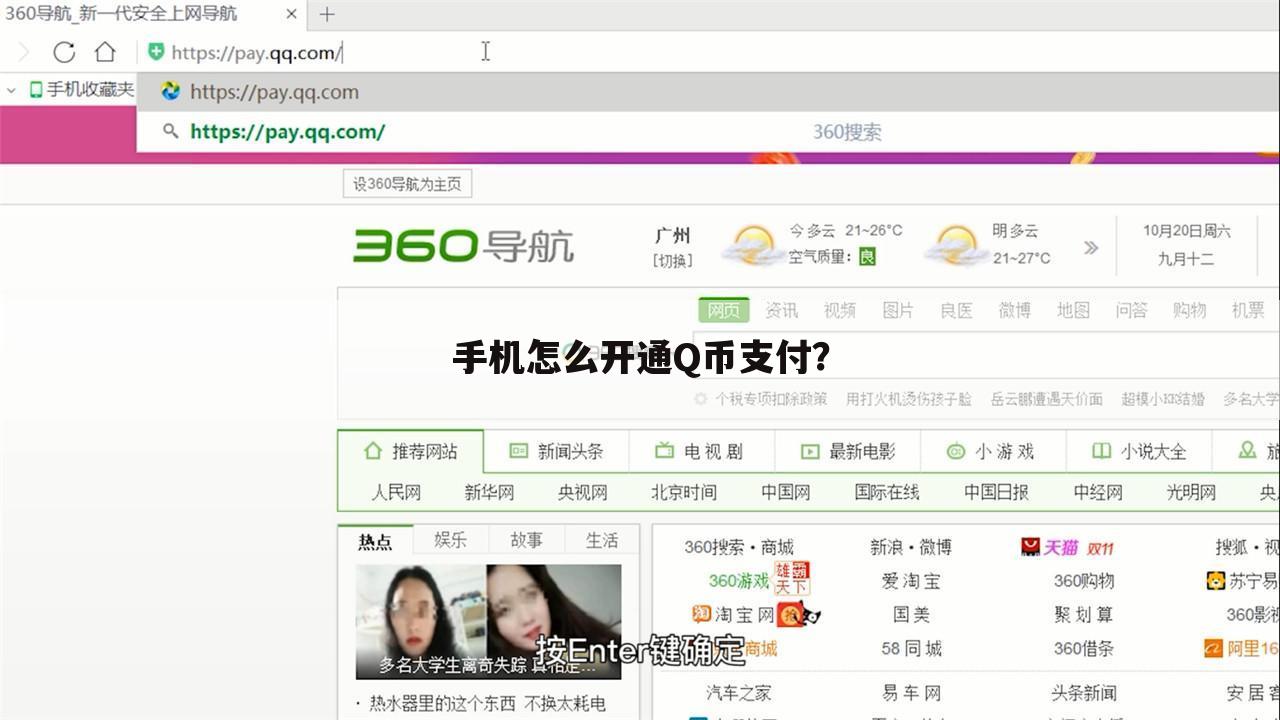The width and height of the screenshot is (1280, 720).
Task: Click today's weather cloud icon
Action: (751, 245)
